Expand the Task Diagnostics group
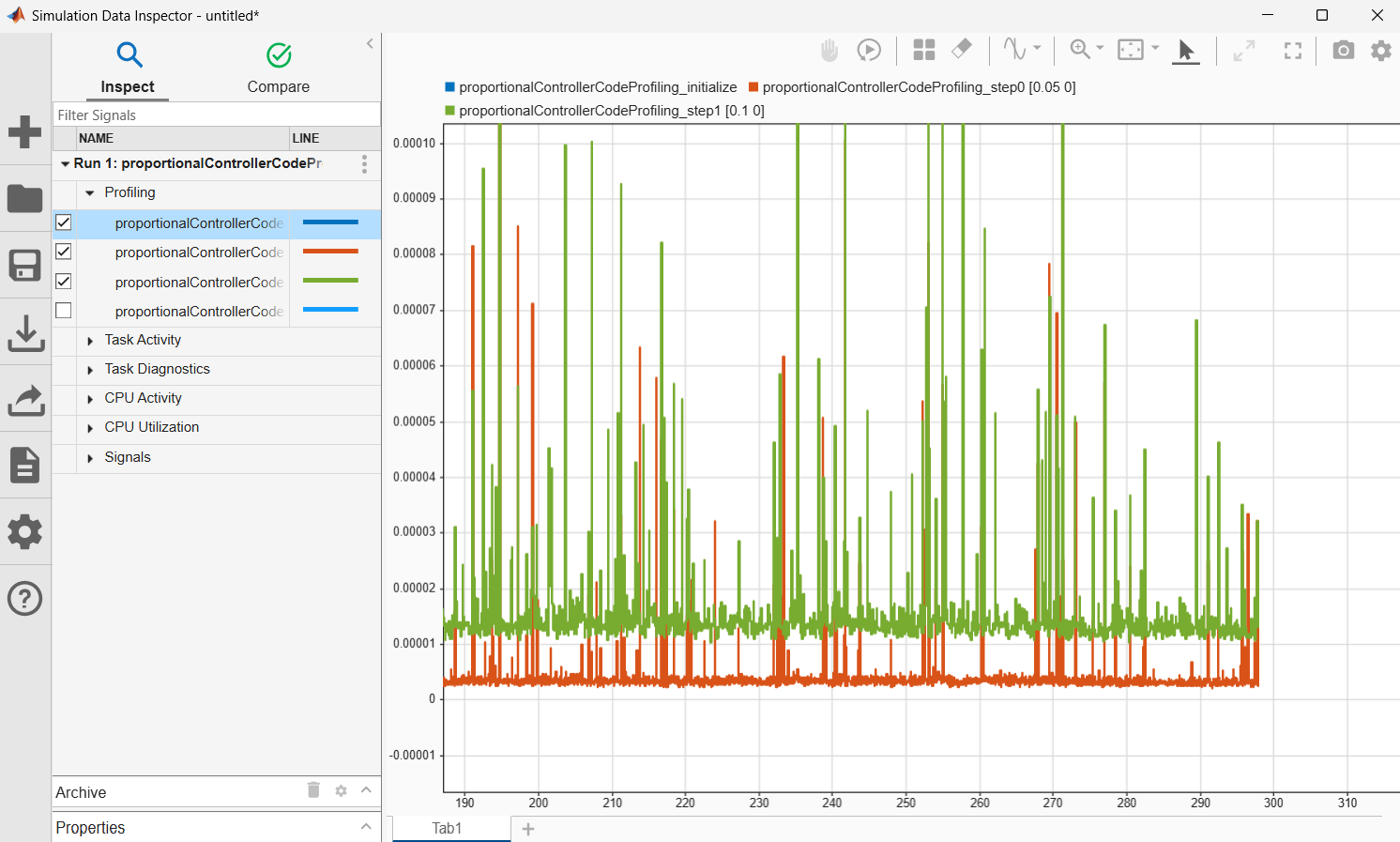Image resolution: width=1400 pixels, height=842 pixels. coord(90,370)
